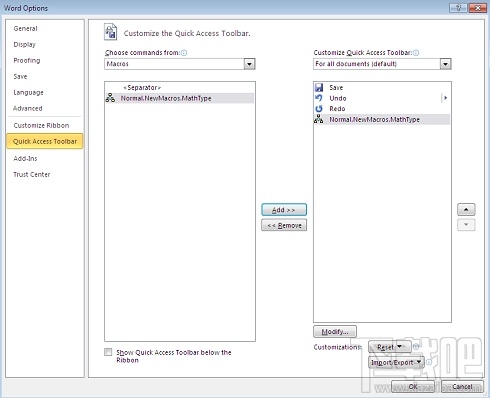Click the Move Up arrow button
The height and width of the screenshot is (398, 490).
click(466, 210)
